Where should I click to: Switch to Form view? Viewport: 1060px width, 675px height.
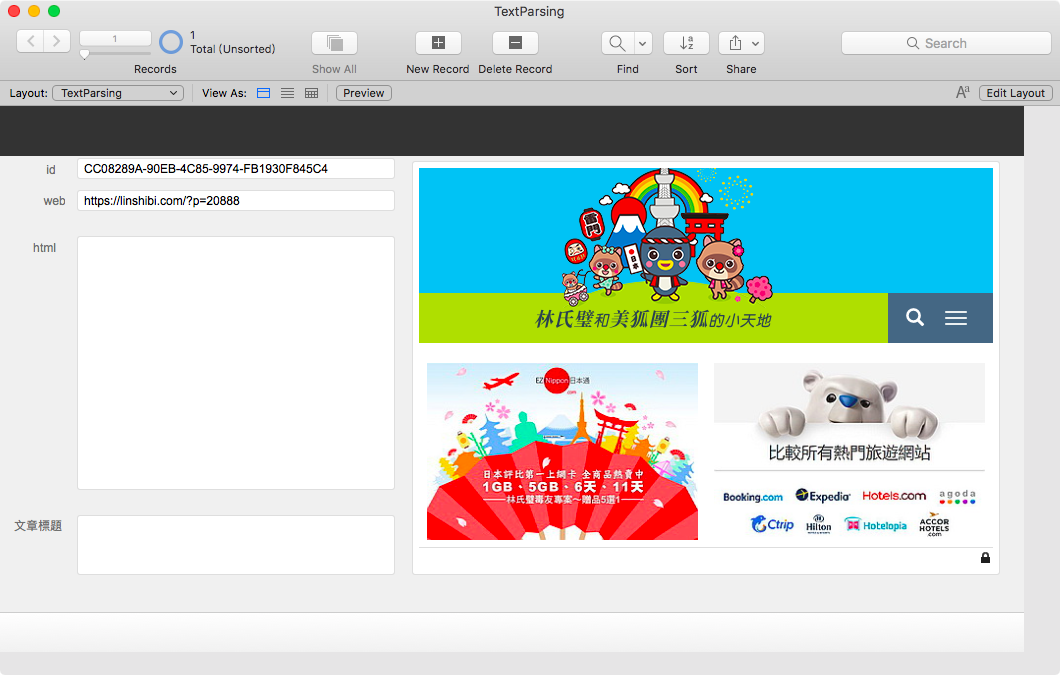coord(264,93)
